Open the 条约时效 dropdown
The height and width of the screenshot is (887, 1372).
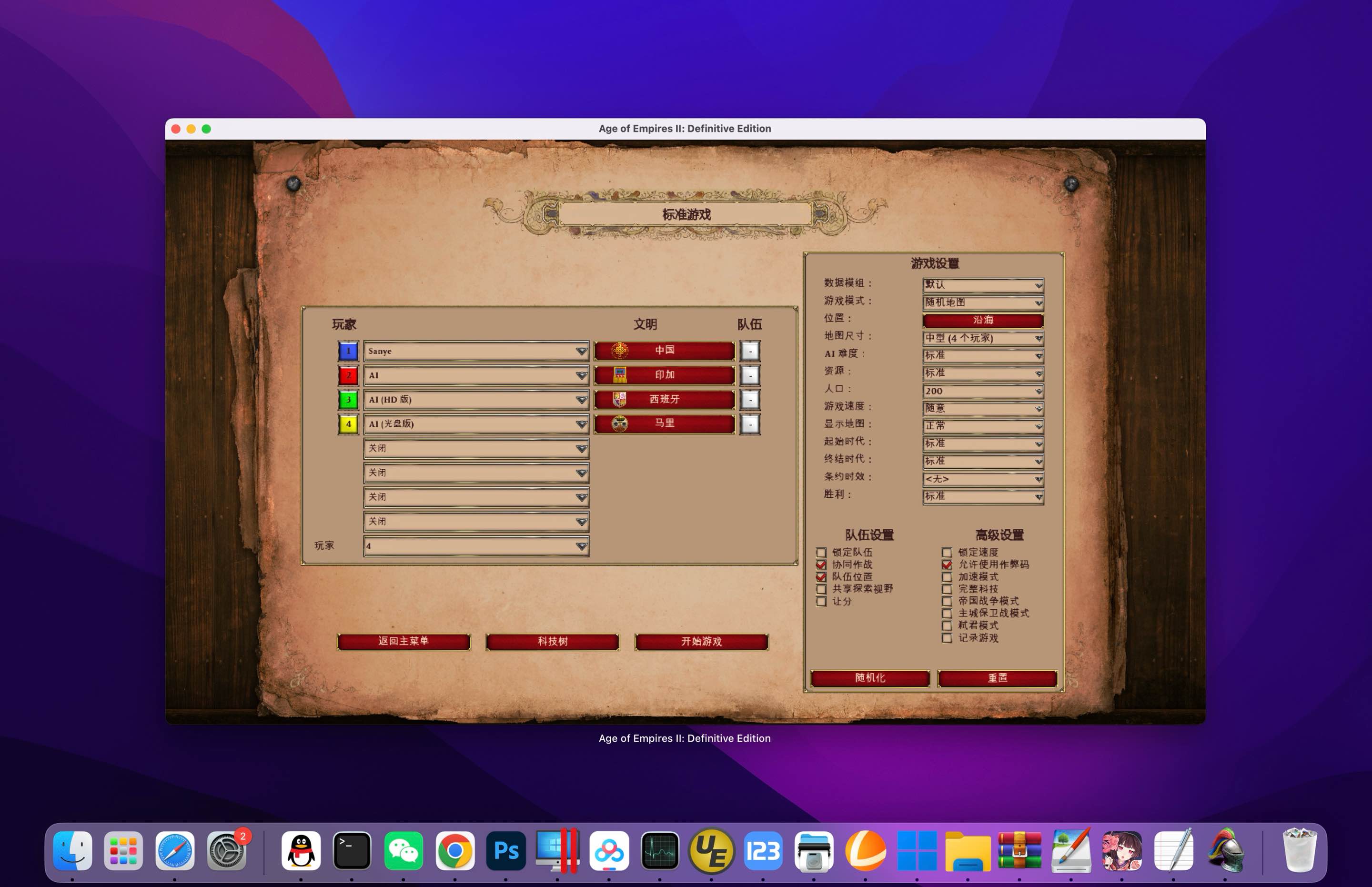983,479
